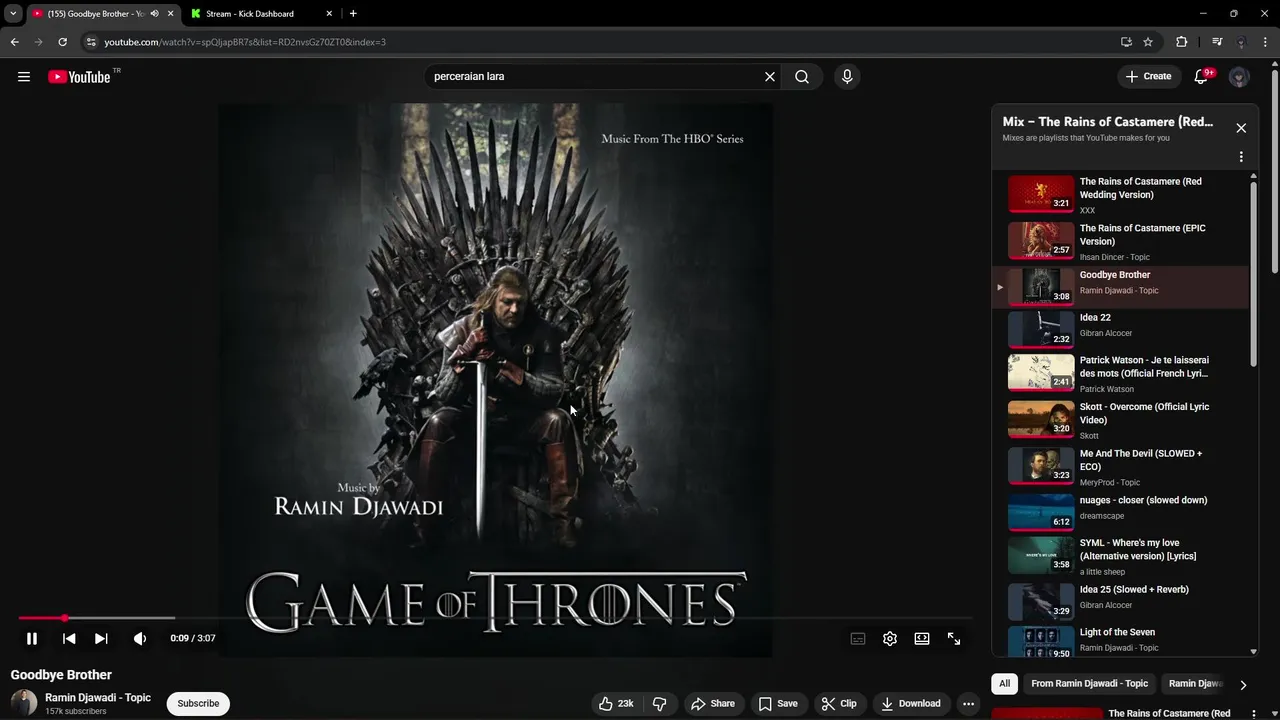Save video to playlist

pyautogui.click(x=778, y=704)
